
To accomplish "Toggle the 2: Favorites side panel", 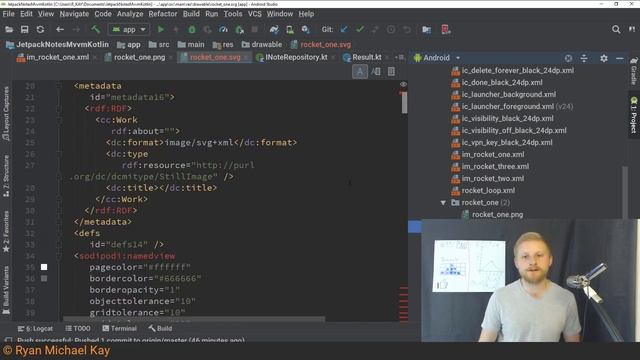I will [6, 232].
